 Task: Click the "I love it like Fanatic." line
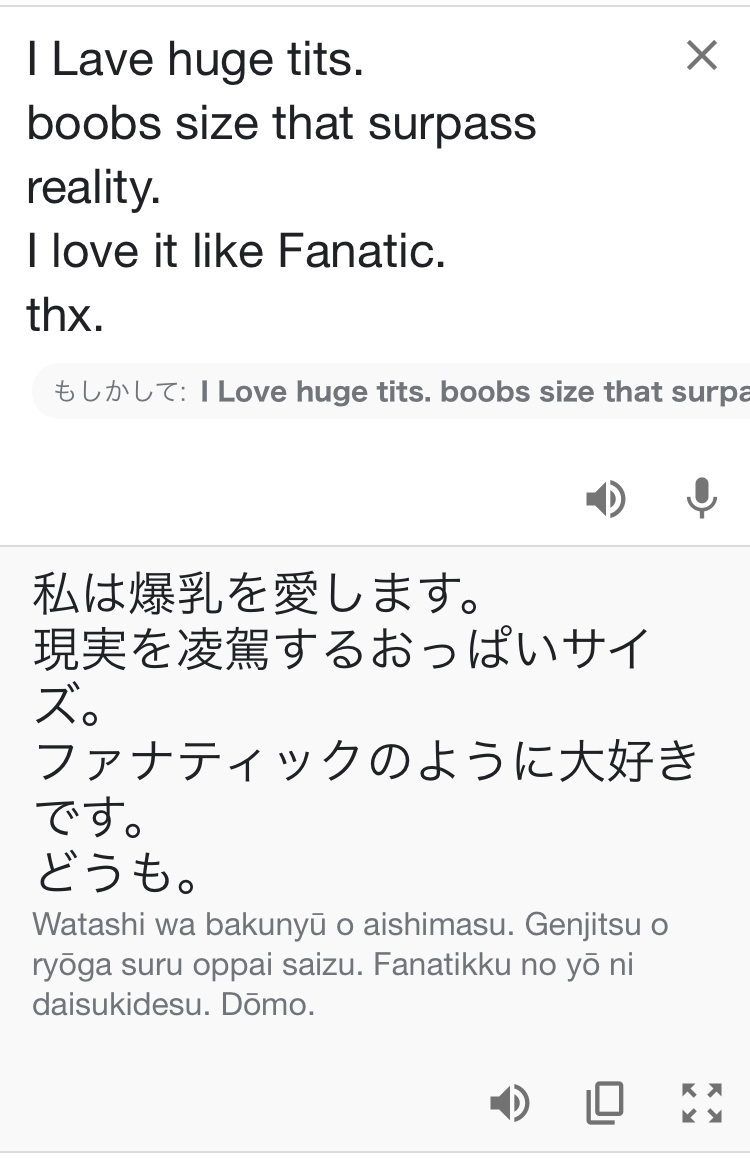(x=236, y=252)
